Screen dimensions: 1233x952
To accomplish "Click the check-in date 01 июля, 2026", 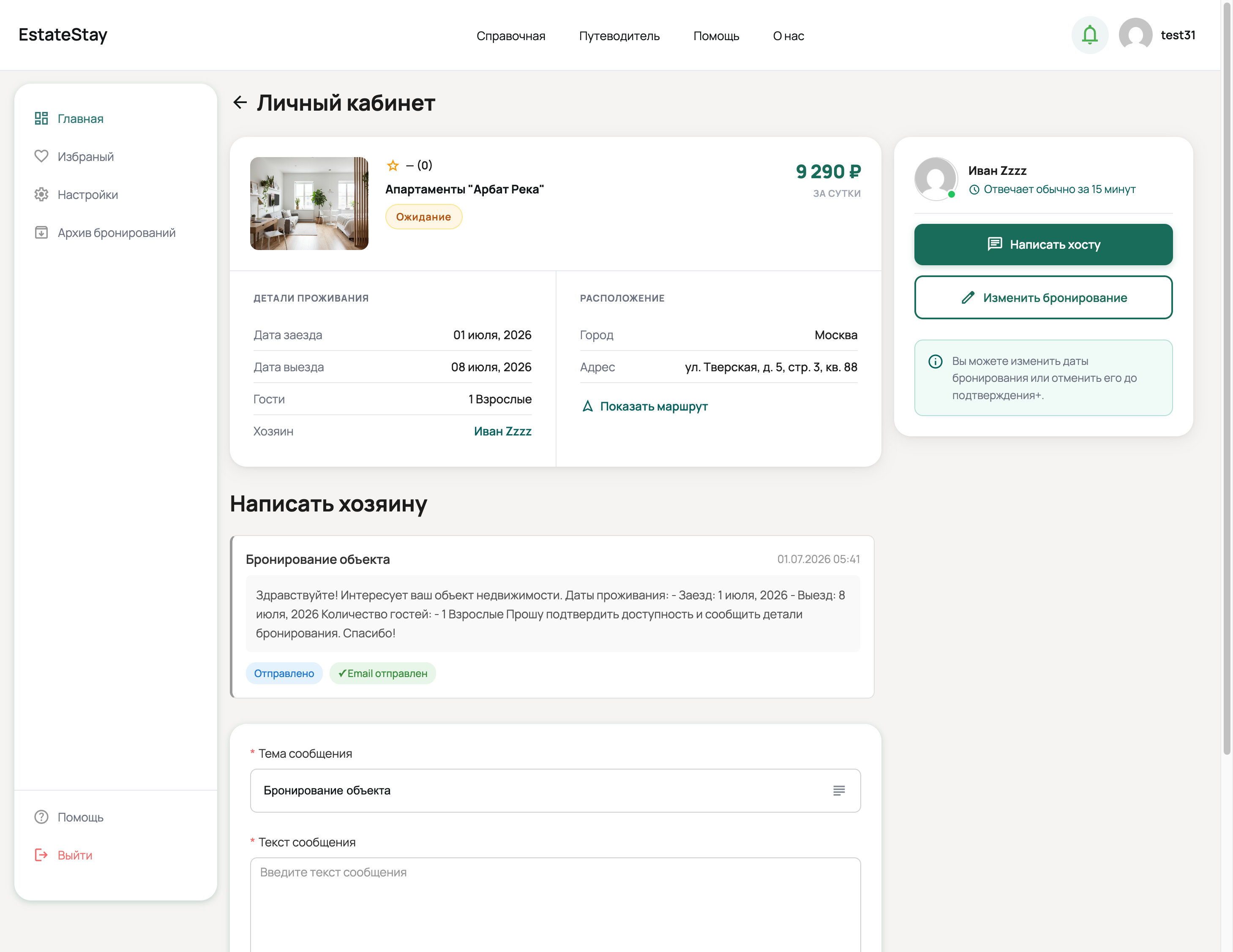I will click(492, 335).
